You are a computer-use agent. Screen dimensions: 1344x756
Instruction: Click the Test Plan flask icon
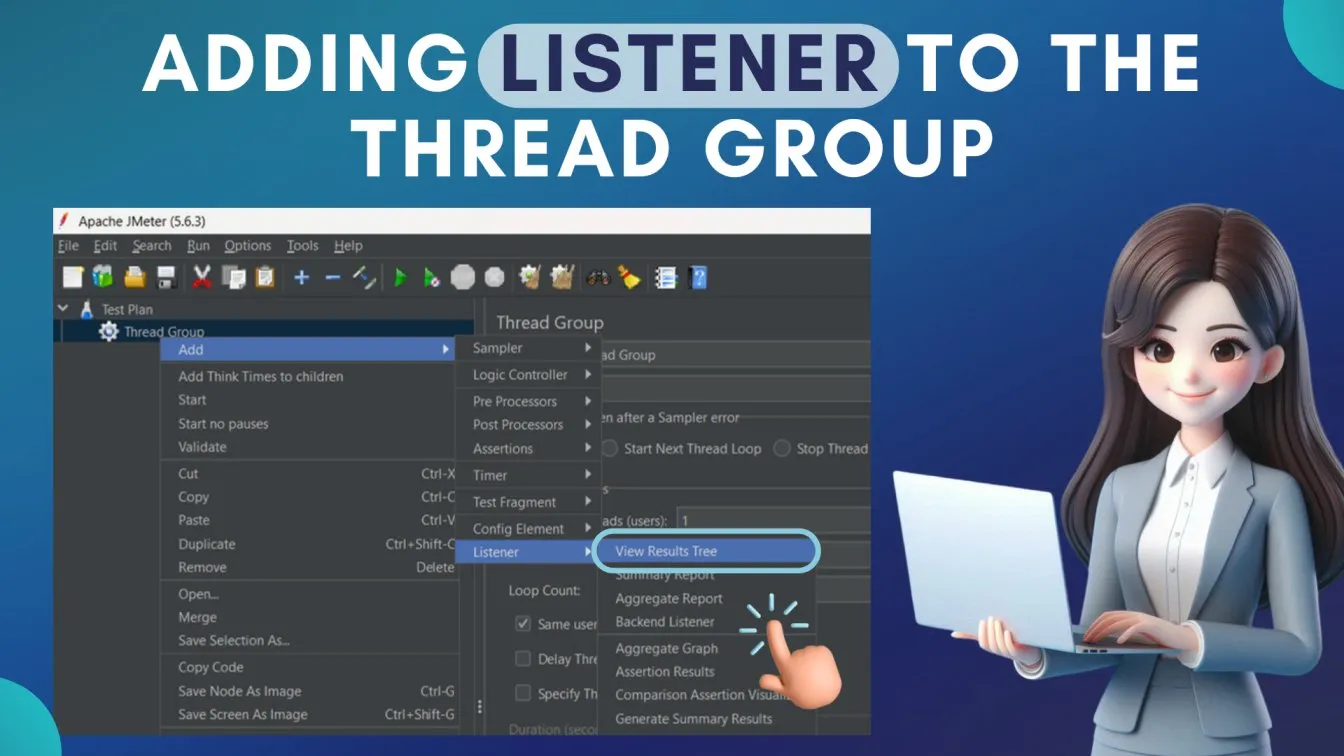click(87, 310)
